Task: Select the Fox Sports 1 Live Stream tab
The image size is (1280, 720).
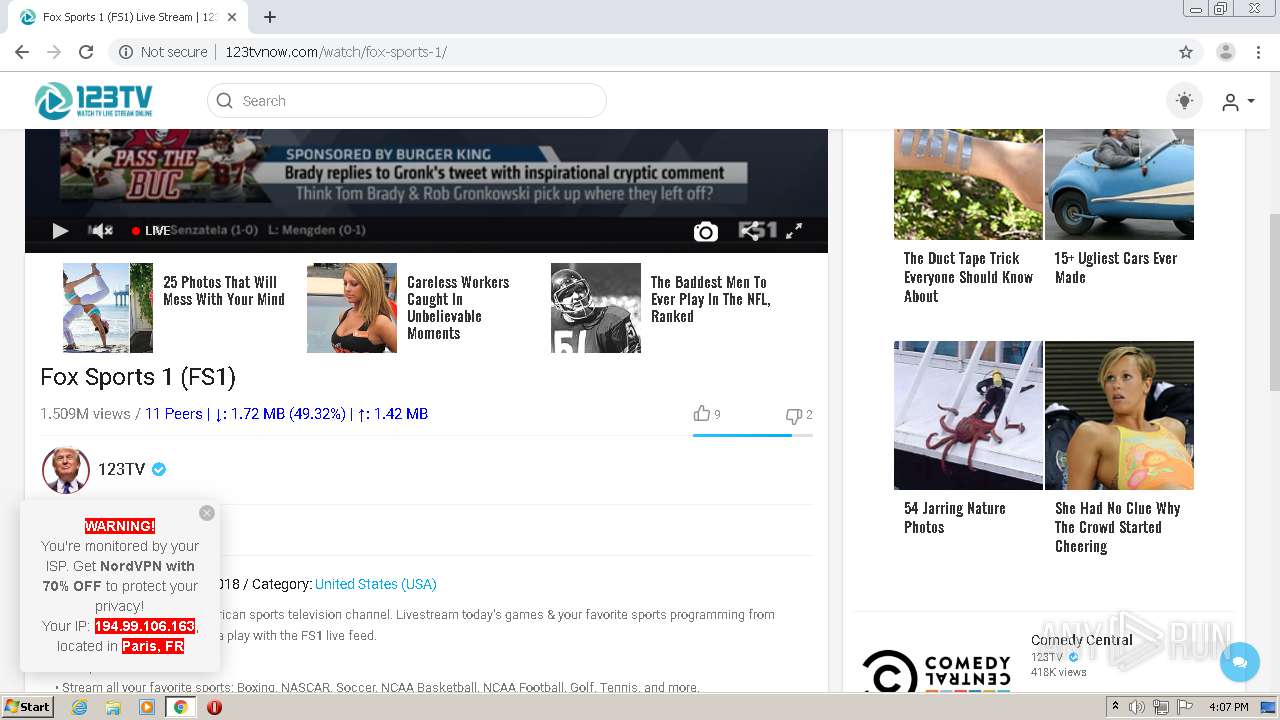Action: tap(129, 17)
